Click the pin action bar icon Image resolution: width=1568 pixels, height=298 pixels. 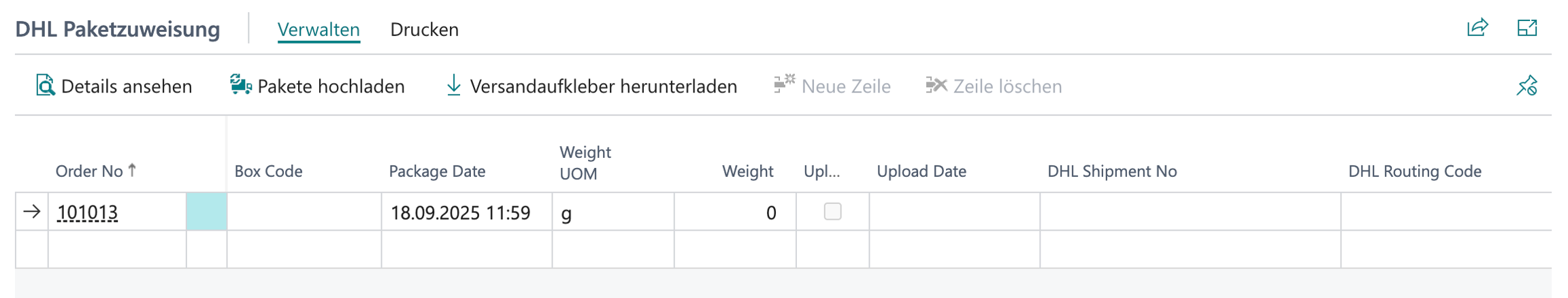click(x=1527, y=86)
